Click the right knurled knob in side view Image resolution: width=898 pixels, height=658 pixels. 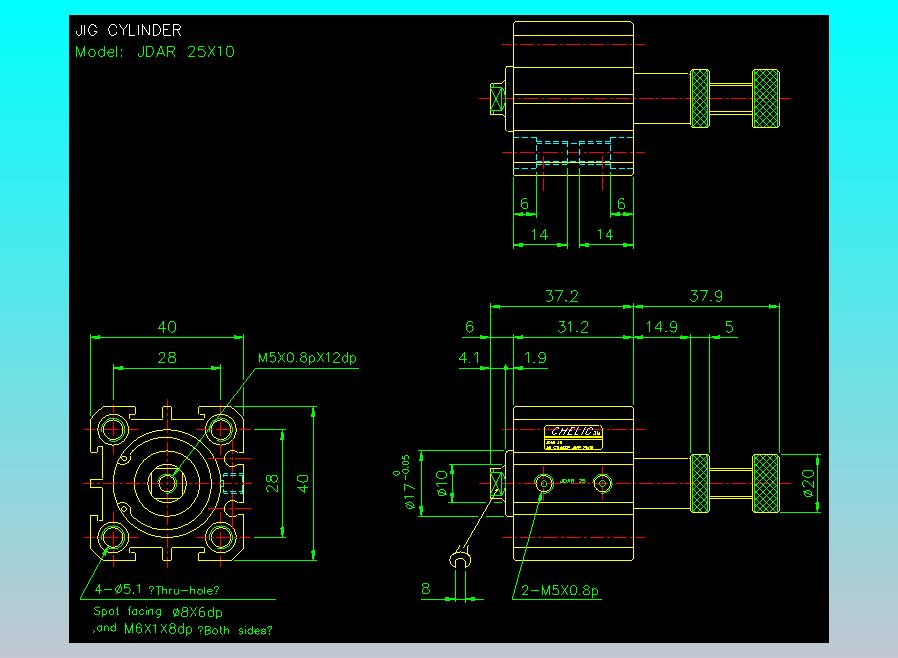pyautogui.click(x=766, y=483)
